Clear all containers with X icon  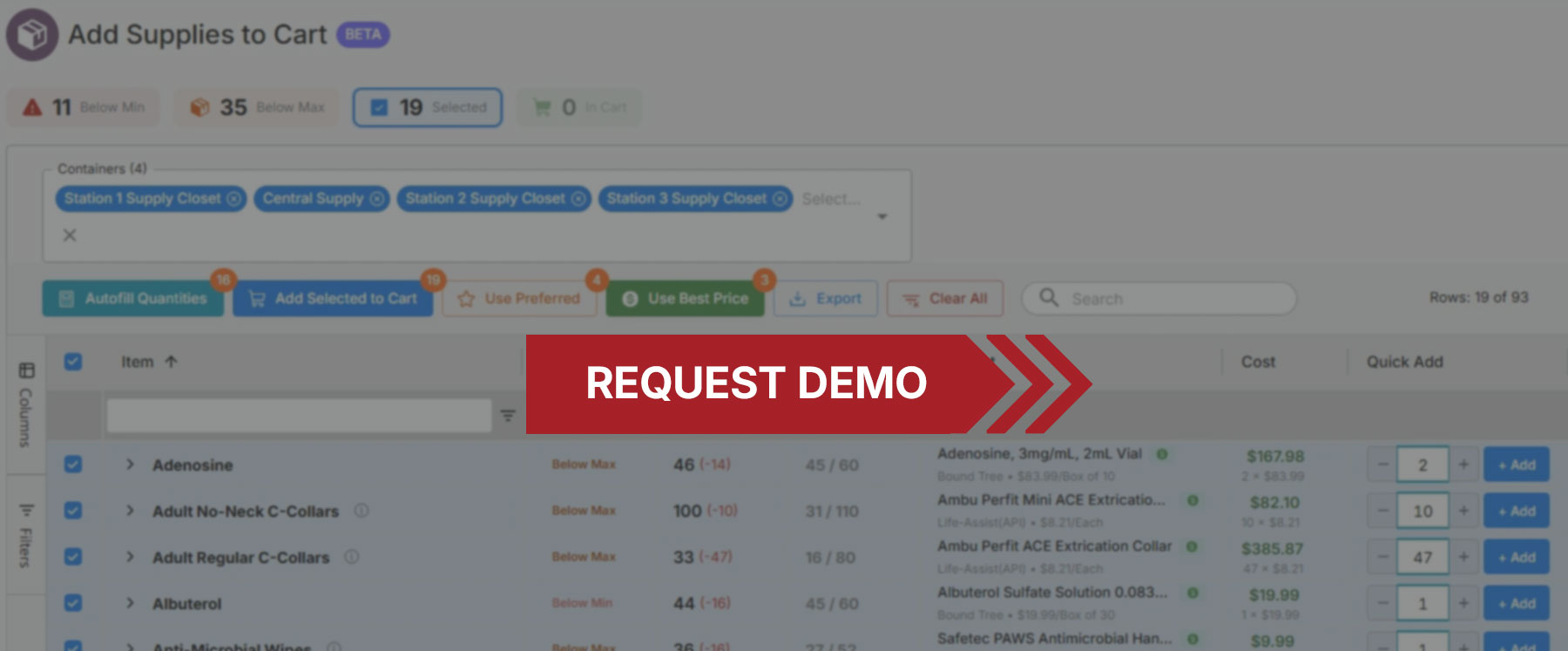point(70,235)
